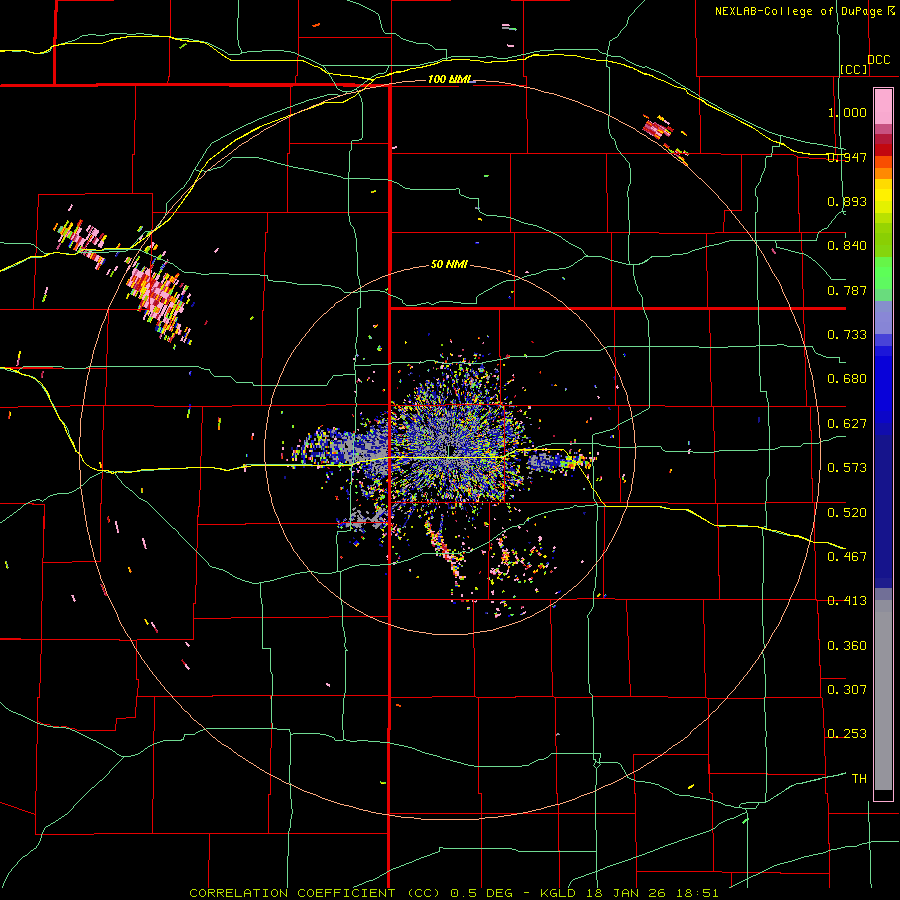Viewport: 900px width, 900px height.
Task: Click the TH threshold label
Action: pyautogui.click(x=859, y=779)
